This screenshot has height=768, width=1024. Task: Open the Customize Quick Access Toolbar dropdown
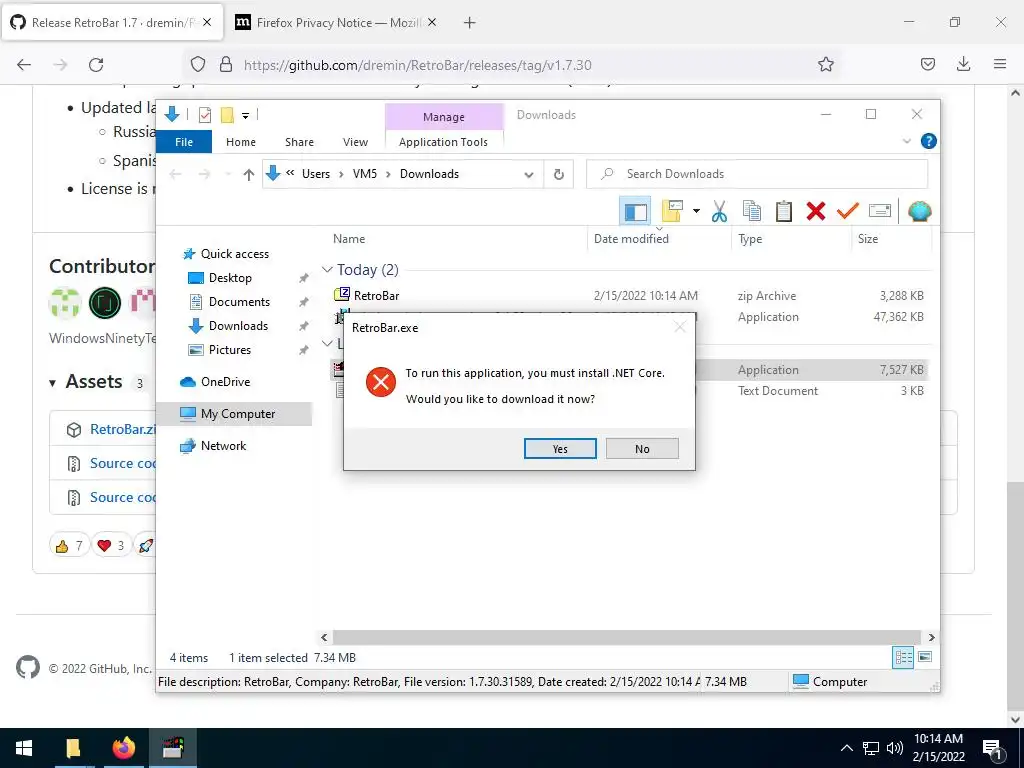click(246, 116)
